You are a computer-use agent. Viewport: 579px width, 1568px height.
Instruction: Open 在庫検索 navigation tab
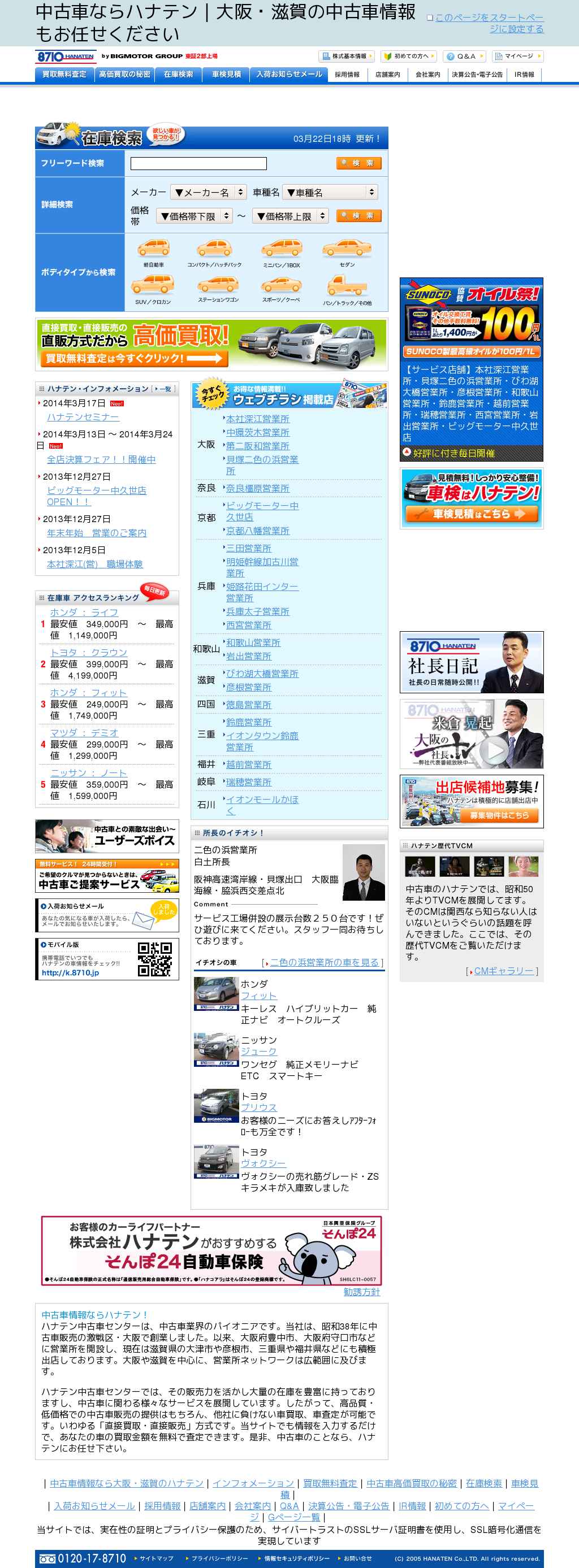[178, 74]
